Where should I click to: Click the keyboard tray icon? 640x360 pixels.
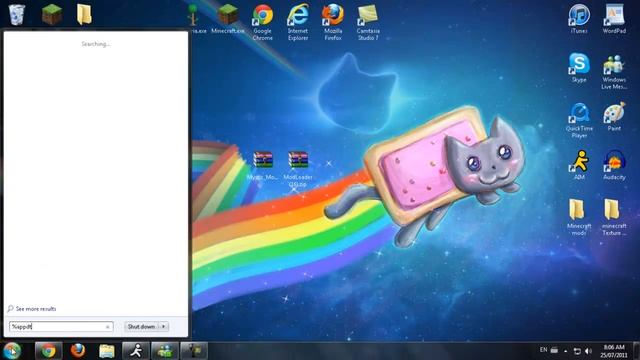pyautogui.click(x=554, y=350)
